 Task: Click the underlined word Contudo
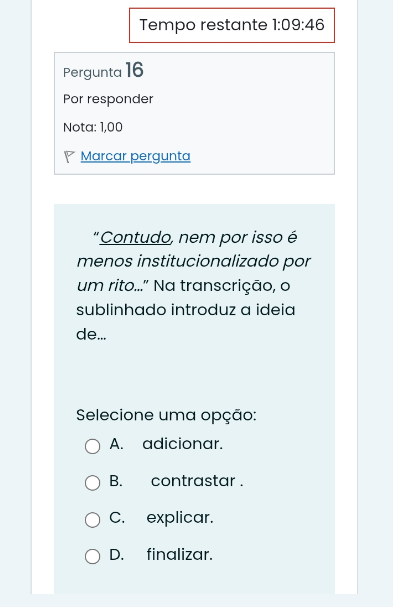135,237
